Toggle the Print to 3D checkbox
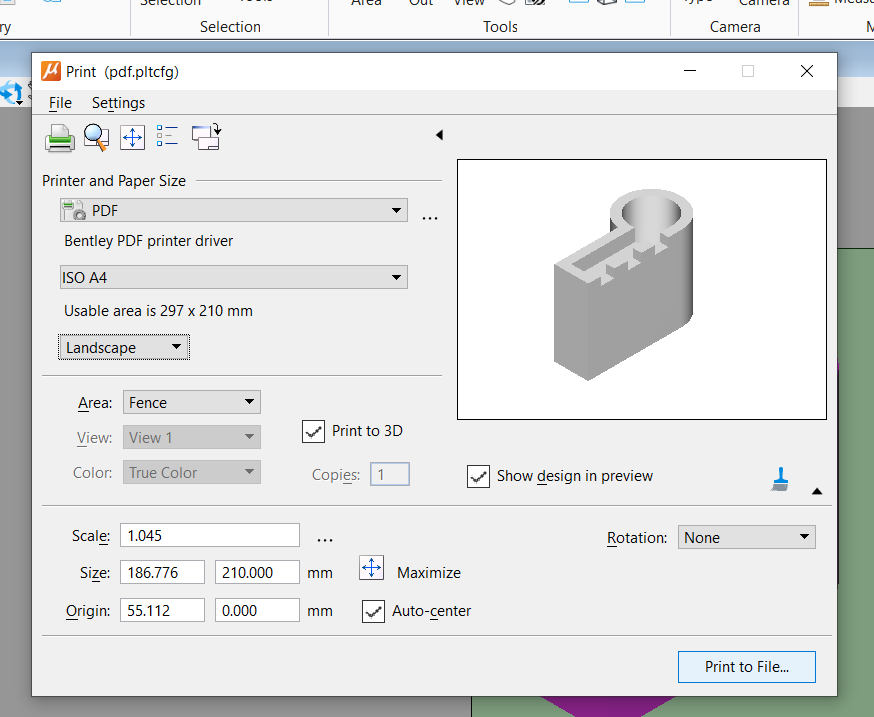 pyautogui.click(x=313, y=431)
